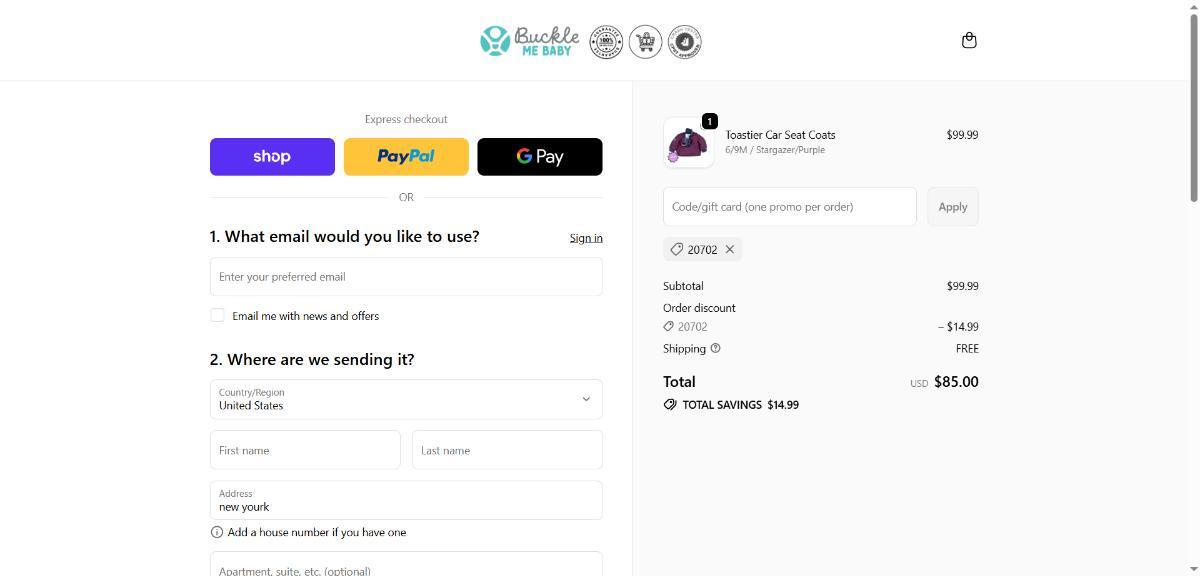Pay with Shop Pay express checkout
This screenshot has height=576, width=1200.
(x=272, y=157)
